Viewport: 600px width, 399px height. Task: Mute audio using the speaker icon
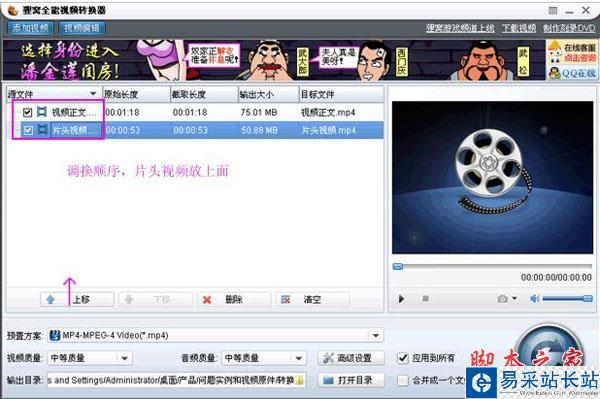[x=535, y=298]
